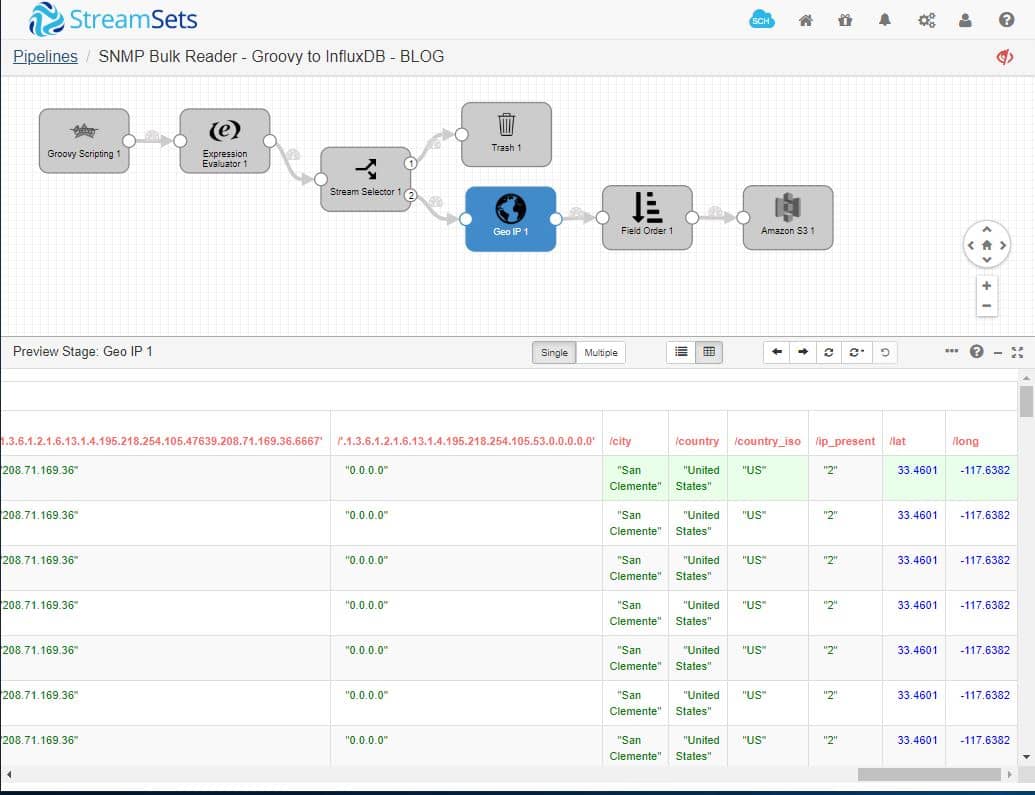Open StreamSets notifications via the bell icon
This screenshot has width=1035, height=795.
[x=884, y=18]
